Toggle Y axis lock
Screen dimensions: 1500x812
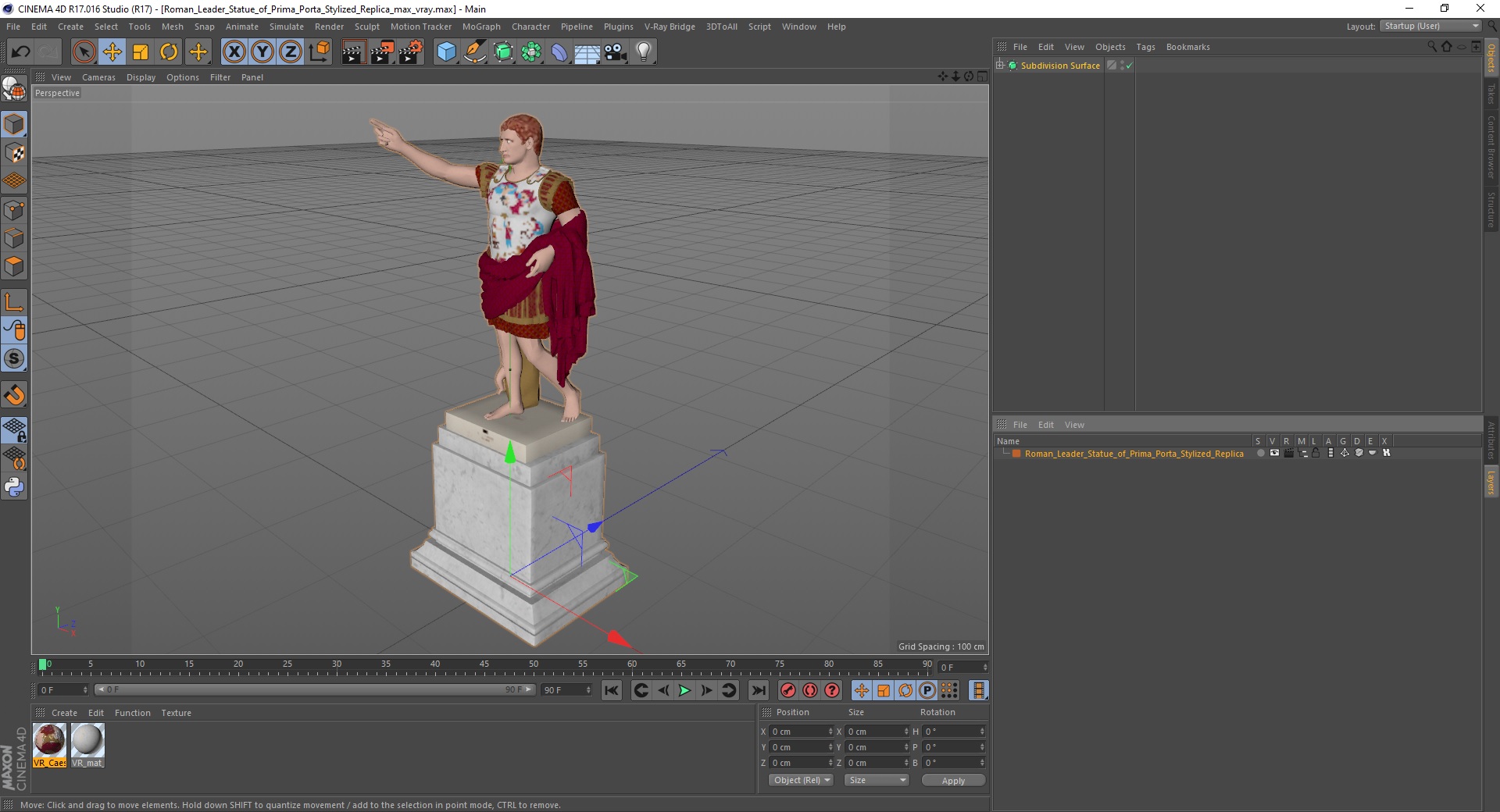tap(262, 52)
